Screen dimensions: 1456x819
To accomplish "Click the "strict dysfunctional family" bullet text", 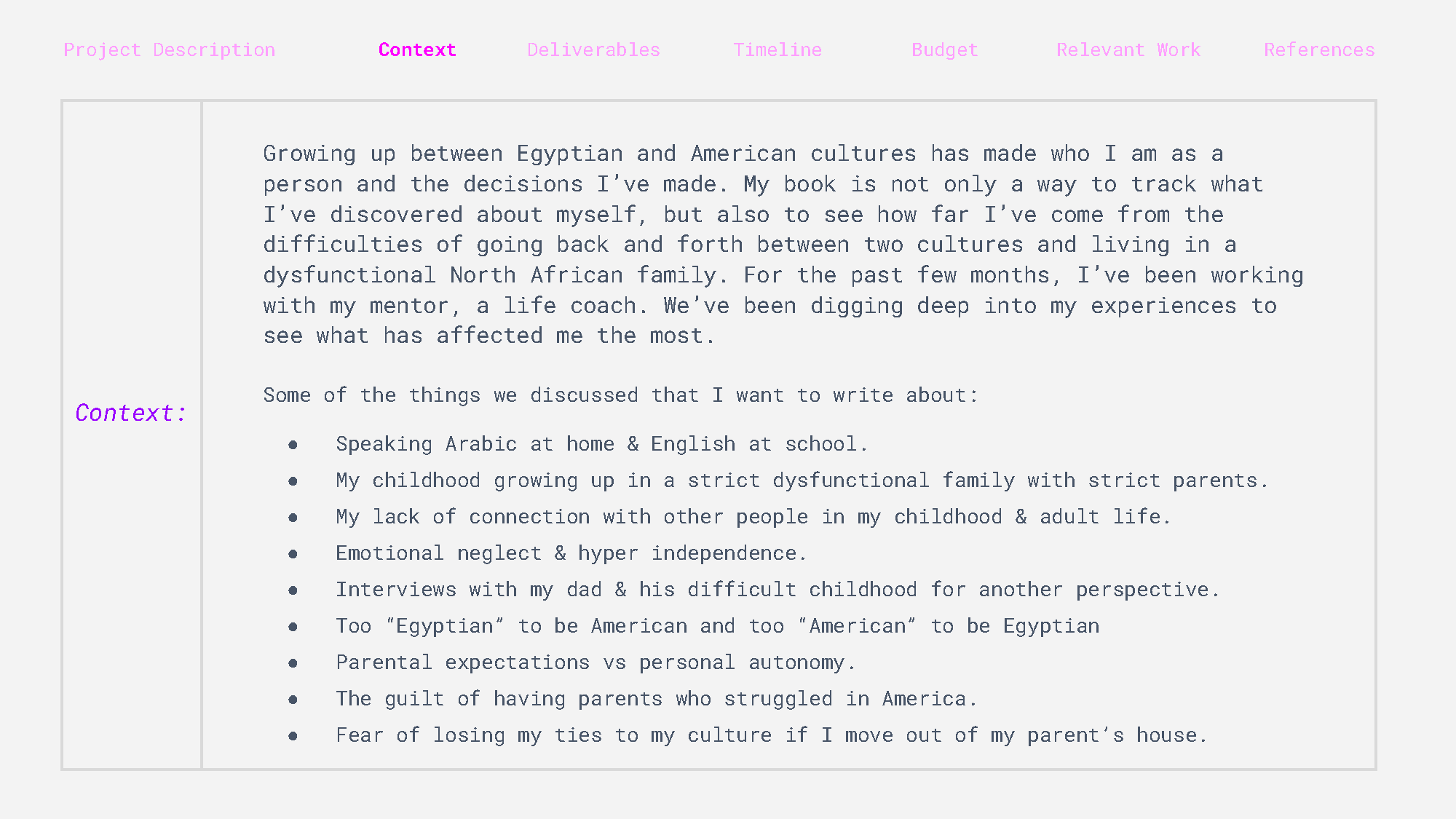I will pos(802,480).
